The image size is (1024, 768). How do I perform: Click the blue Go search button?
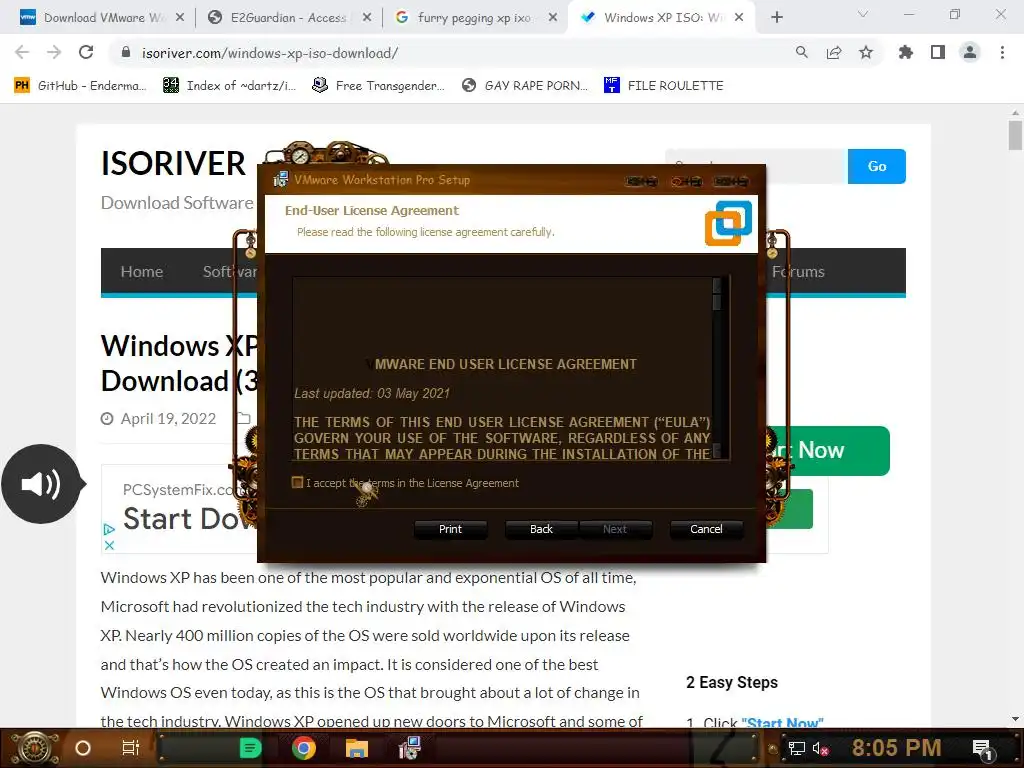click(x=876, y=167)
